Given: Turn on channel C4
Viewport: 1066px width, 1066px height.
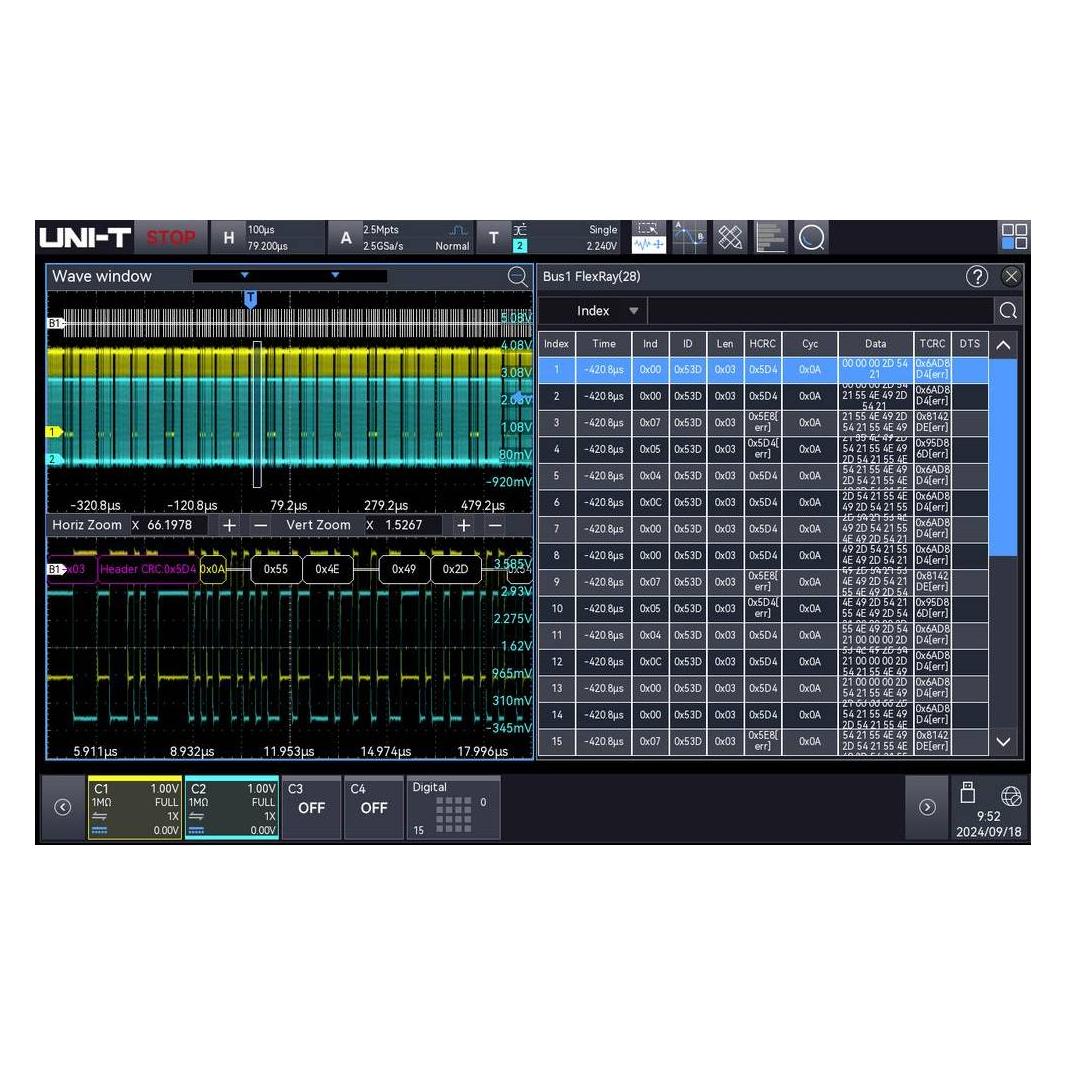Looking at the screenshot, I should (x=374, y=808).
